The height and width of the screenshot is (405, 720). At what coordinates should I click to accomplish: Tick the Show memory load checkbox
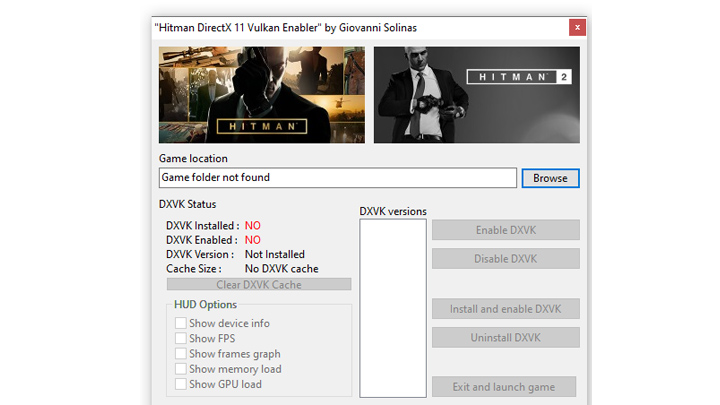click(180, 369)
